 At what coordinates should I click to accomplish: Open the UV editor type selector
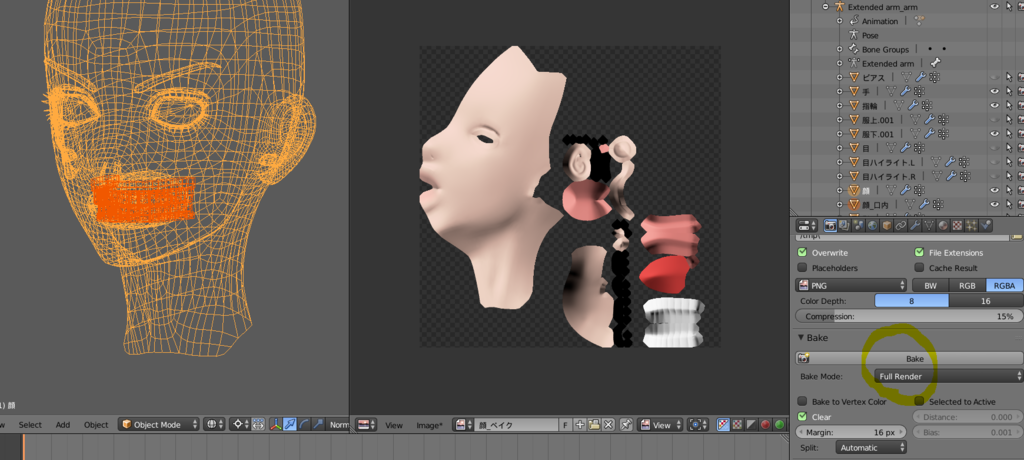(x=365, y=425)
